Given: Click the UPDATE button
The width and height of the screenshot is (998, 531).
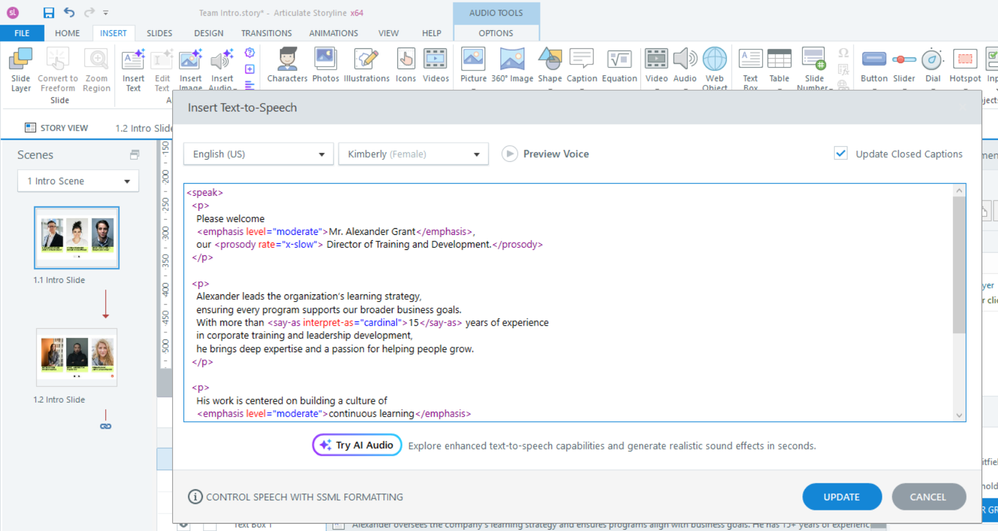Looking at the screenshot, I should tap(841, 497).
